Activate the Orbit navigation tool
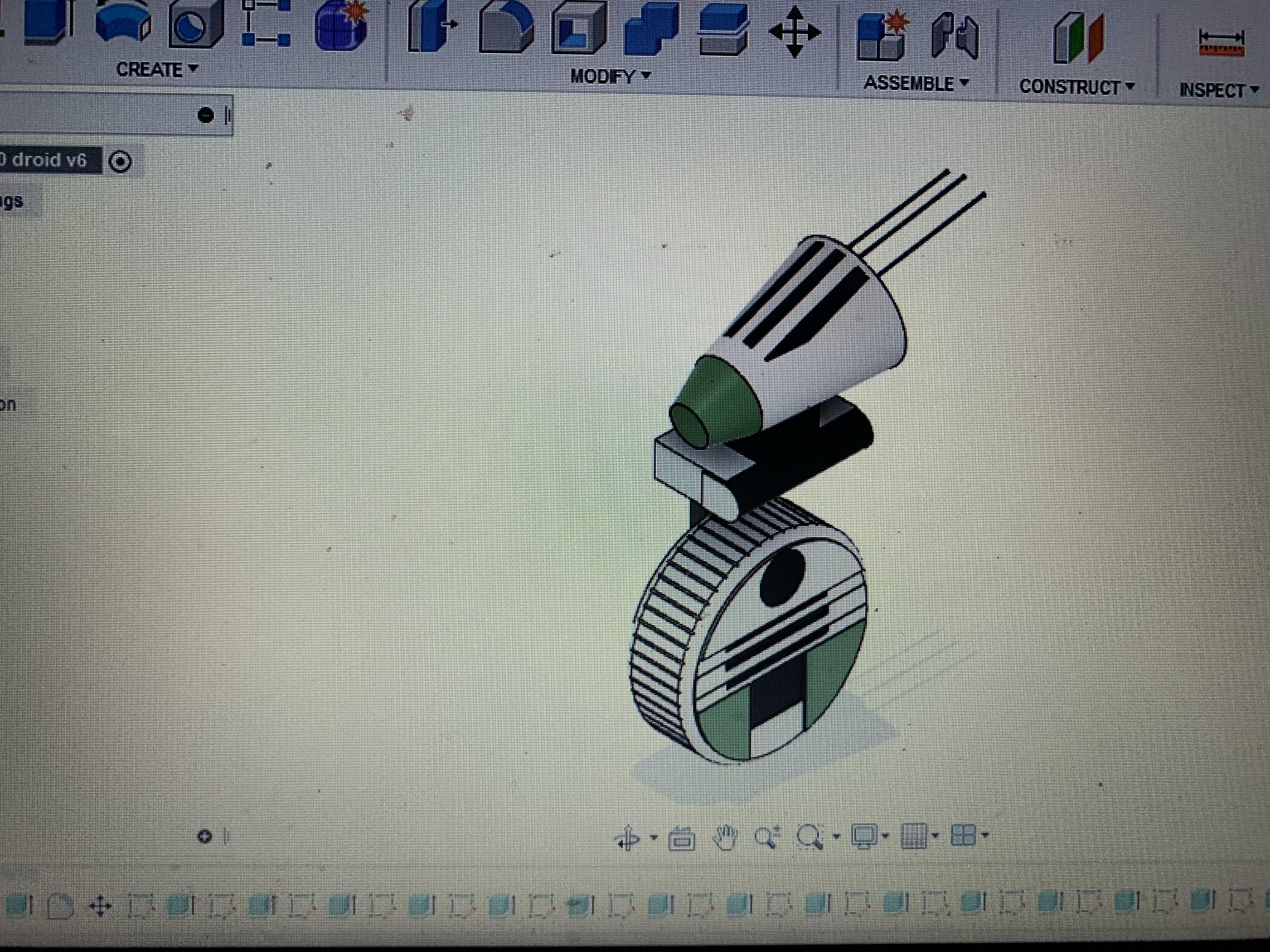The image size is (1270, 952). tap(627, 838)
